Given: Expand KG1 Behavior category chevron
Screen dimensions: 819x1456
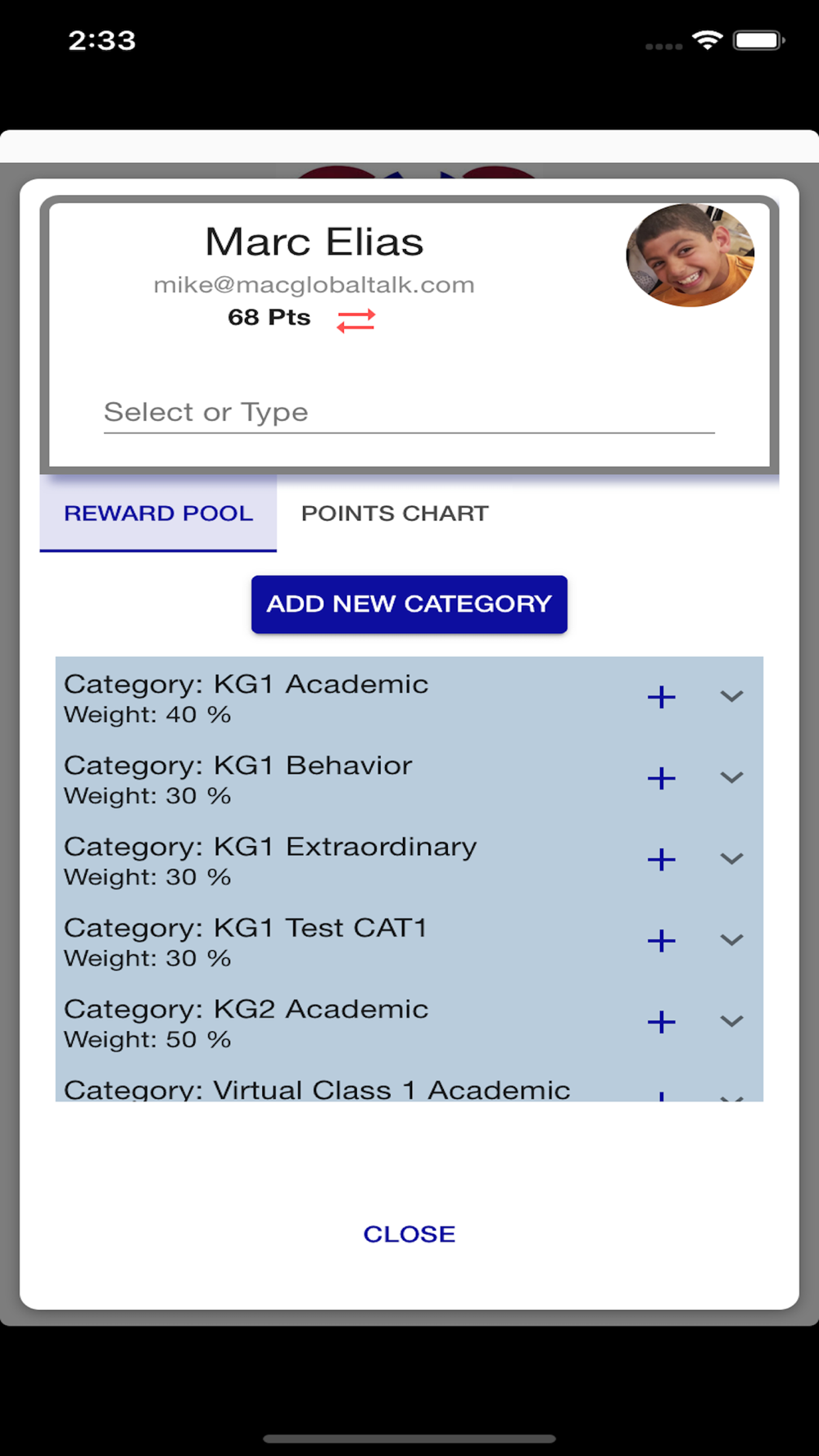Looking at the screenshot, I should pos(731,778).
